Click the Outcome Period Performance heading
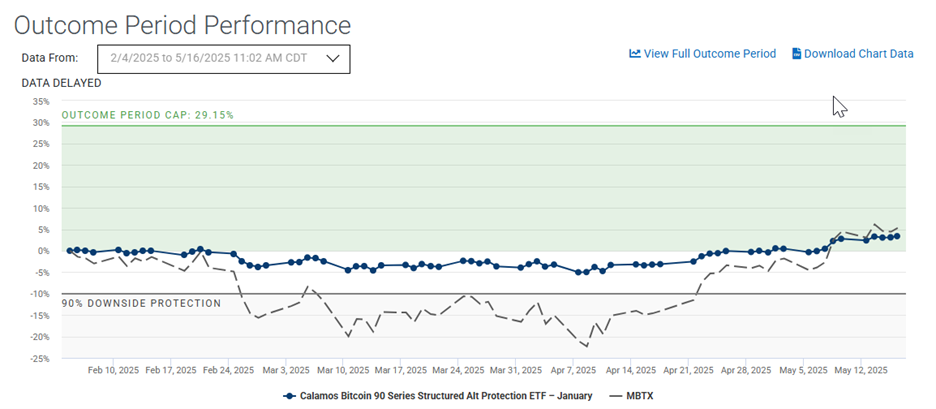 182,25
